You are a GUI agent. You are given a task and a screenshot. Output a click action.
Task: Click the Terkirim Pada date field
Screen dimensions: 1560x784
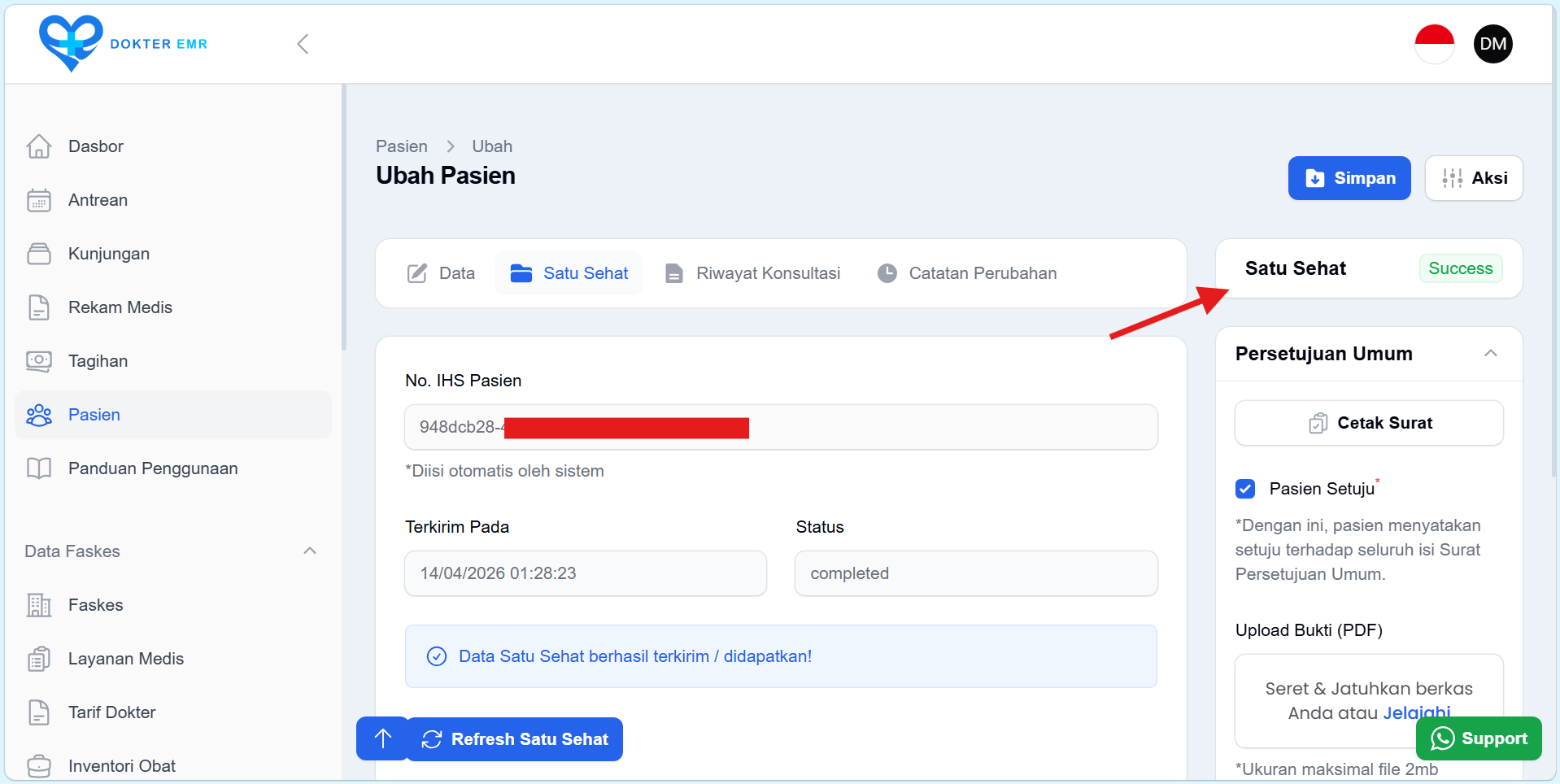coord(586,573)
